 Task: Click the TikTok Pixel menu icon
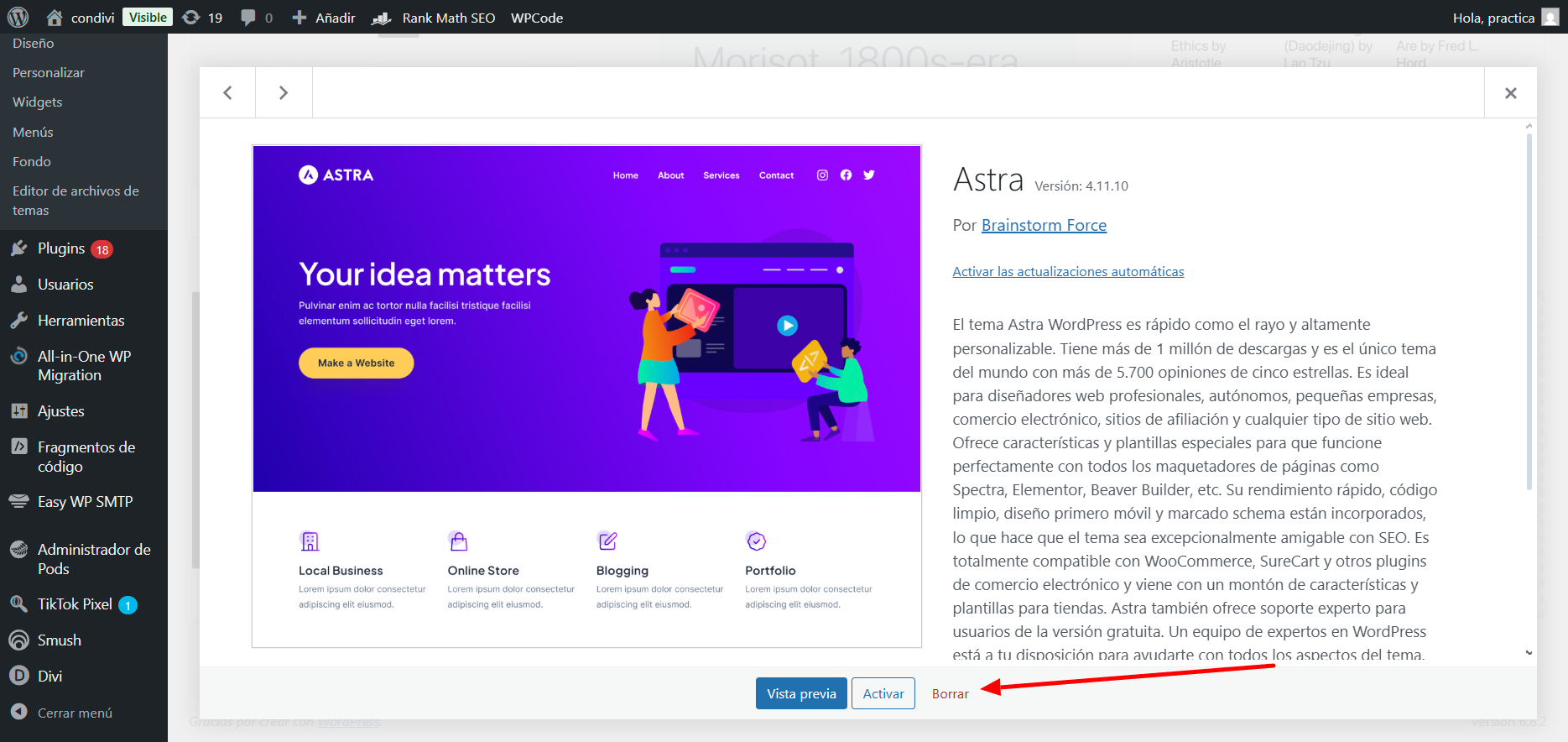(18, 604)
